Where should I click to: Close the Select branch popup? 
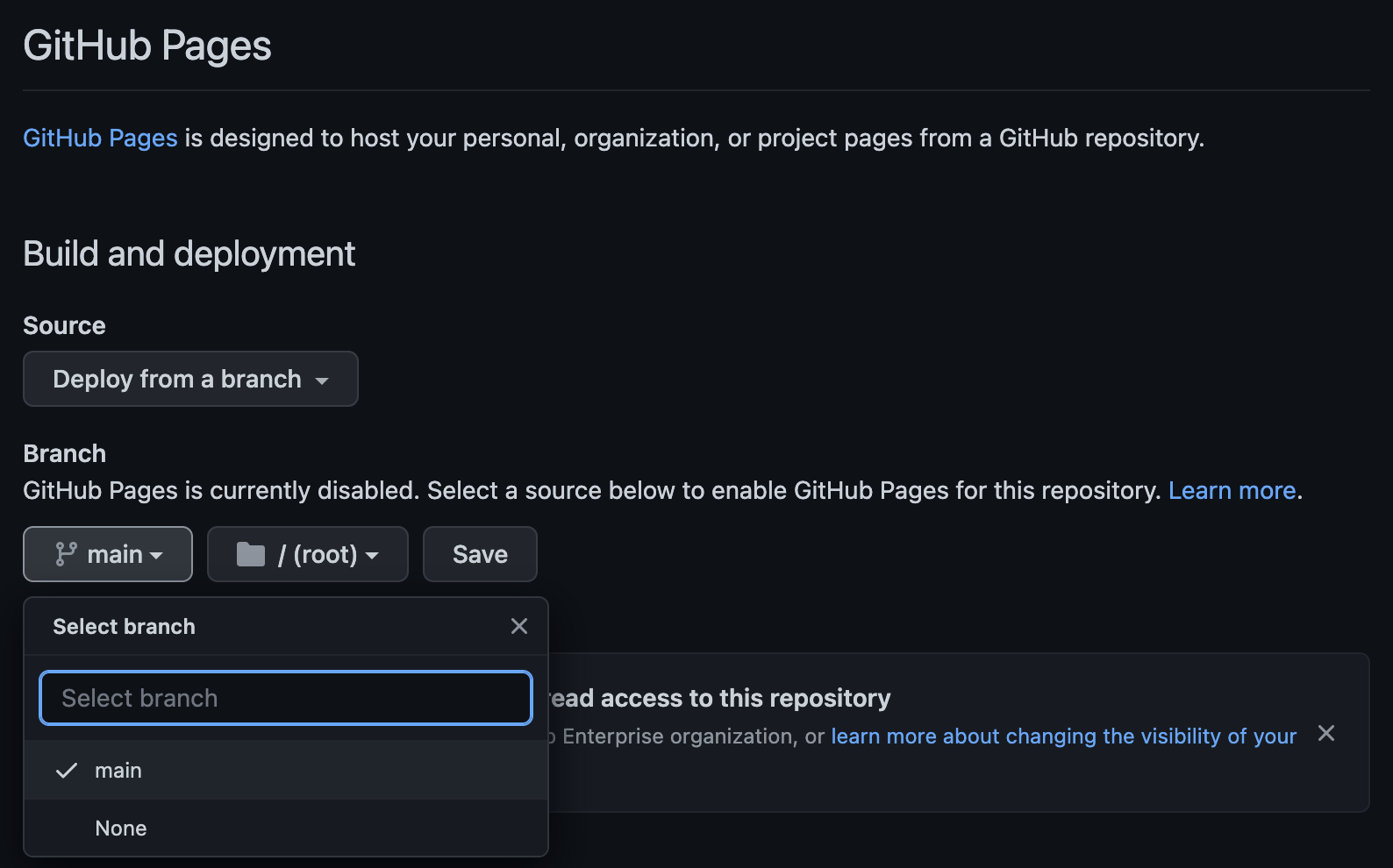click(519, 626)
